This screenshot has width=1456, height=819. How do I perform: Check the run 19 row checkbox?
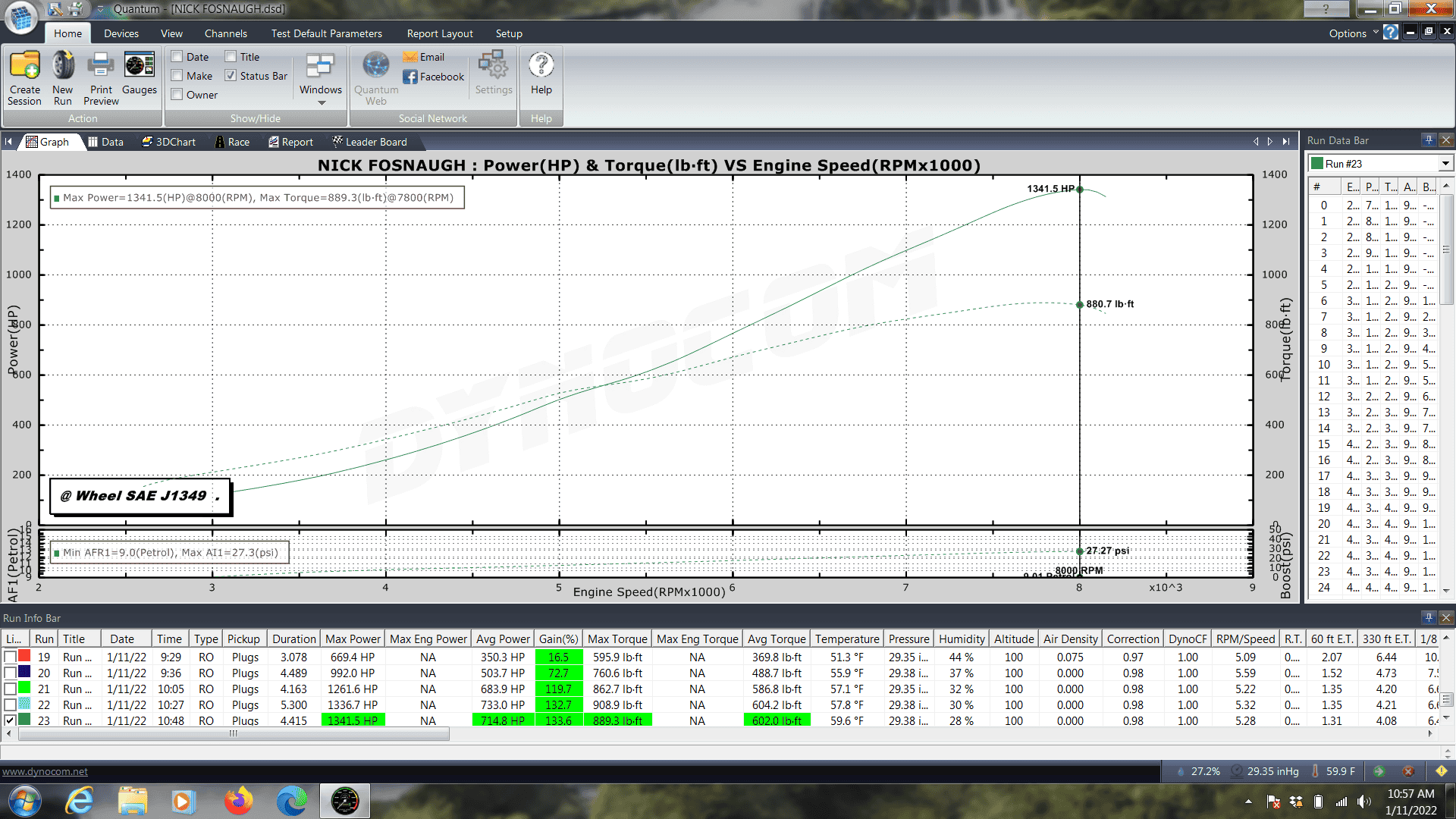(x=10, y=657)
